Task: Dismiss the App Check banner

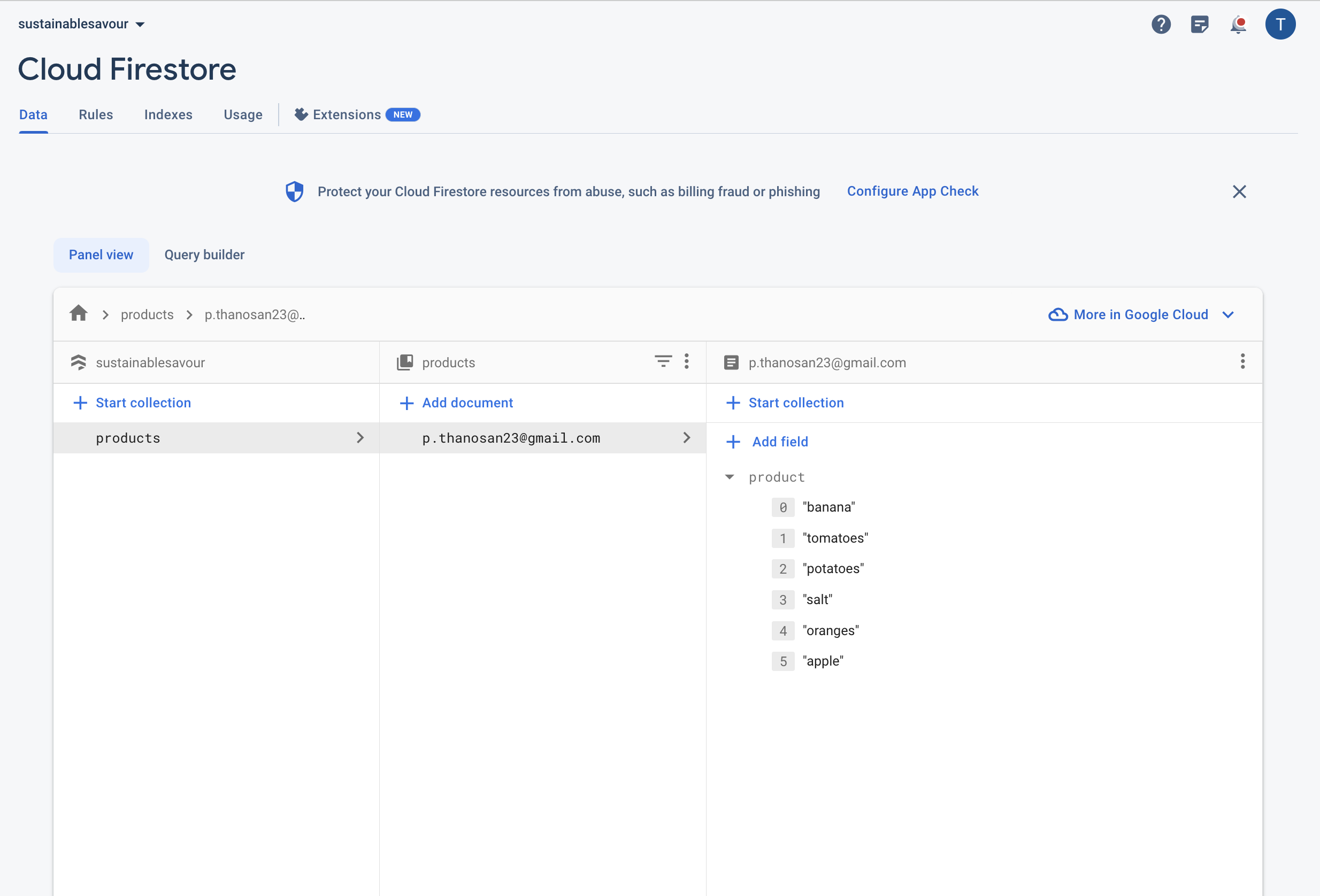Action: [1239, 192]
